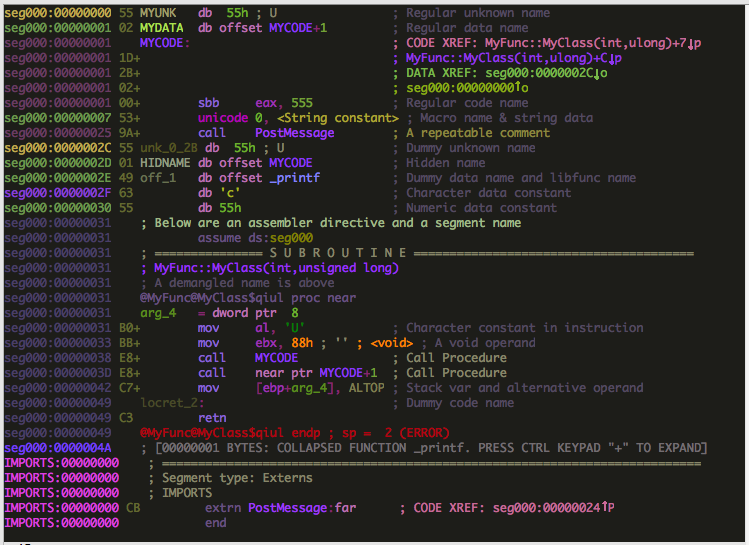The width and height of the screenshot is (749, 545).
Task: Click the MYDATA data name
Action: click(161, 28)
